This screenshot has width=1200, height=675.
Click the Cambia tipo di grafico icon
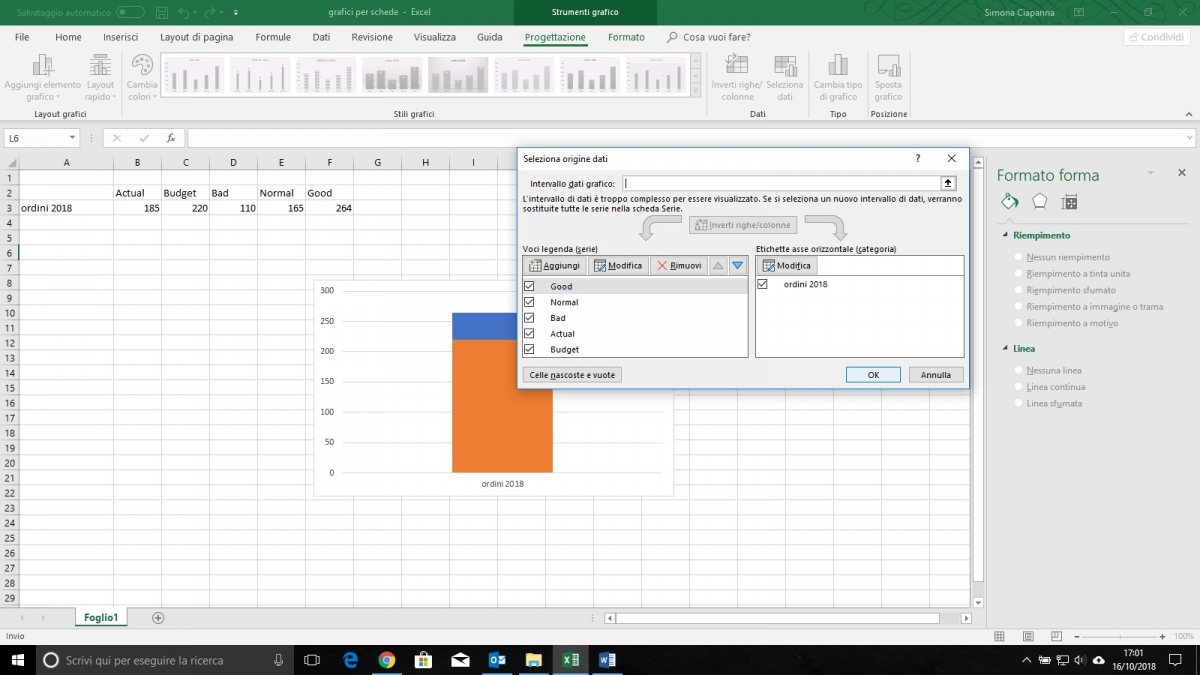coord(837,67)
